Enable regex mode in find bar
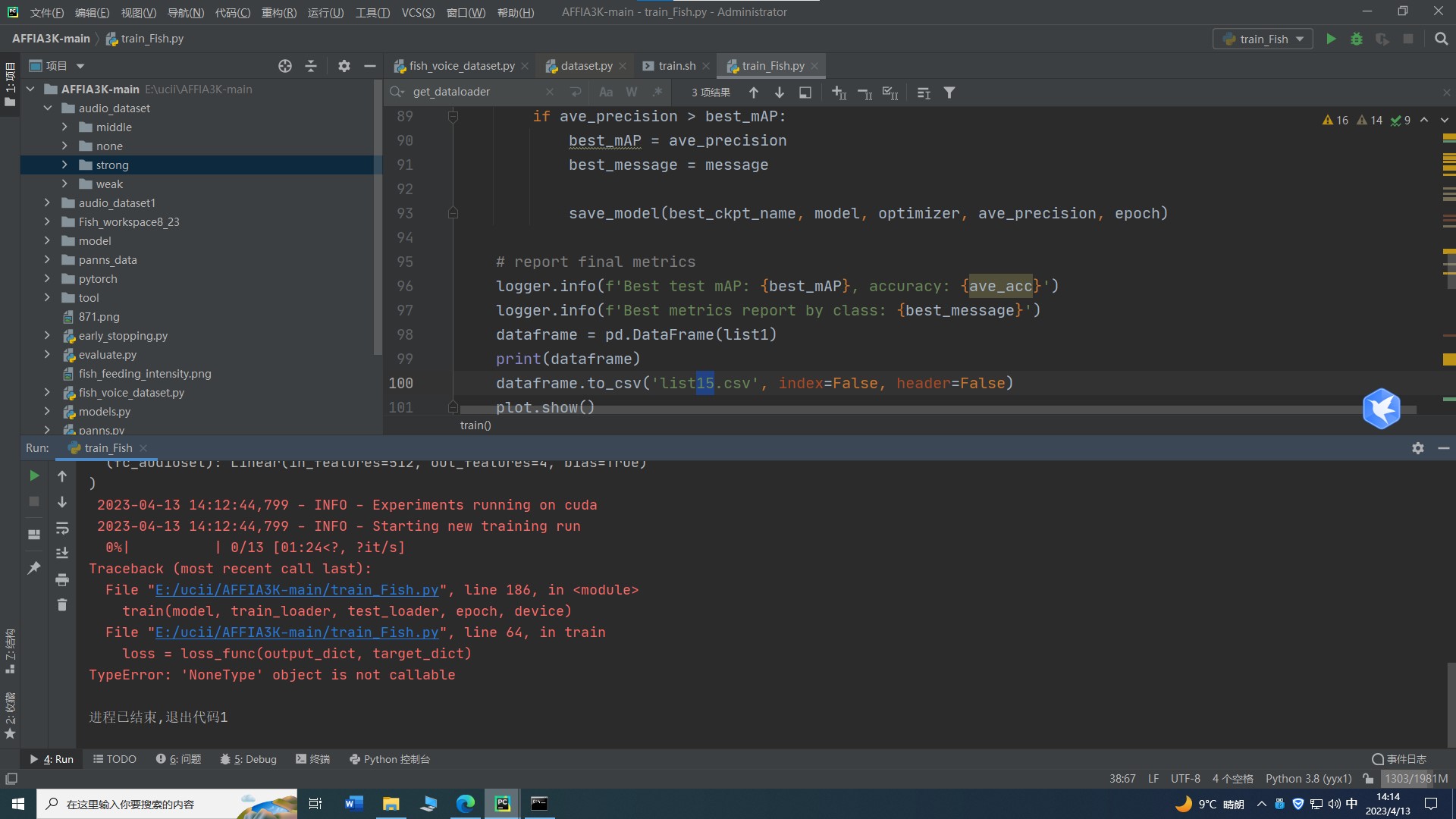 pos(657,92)
